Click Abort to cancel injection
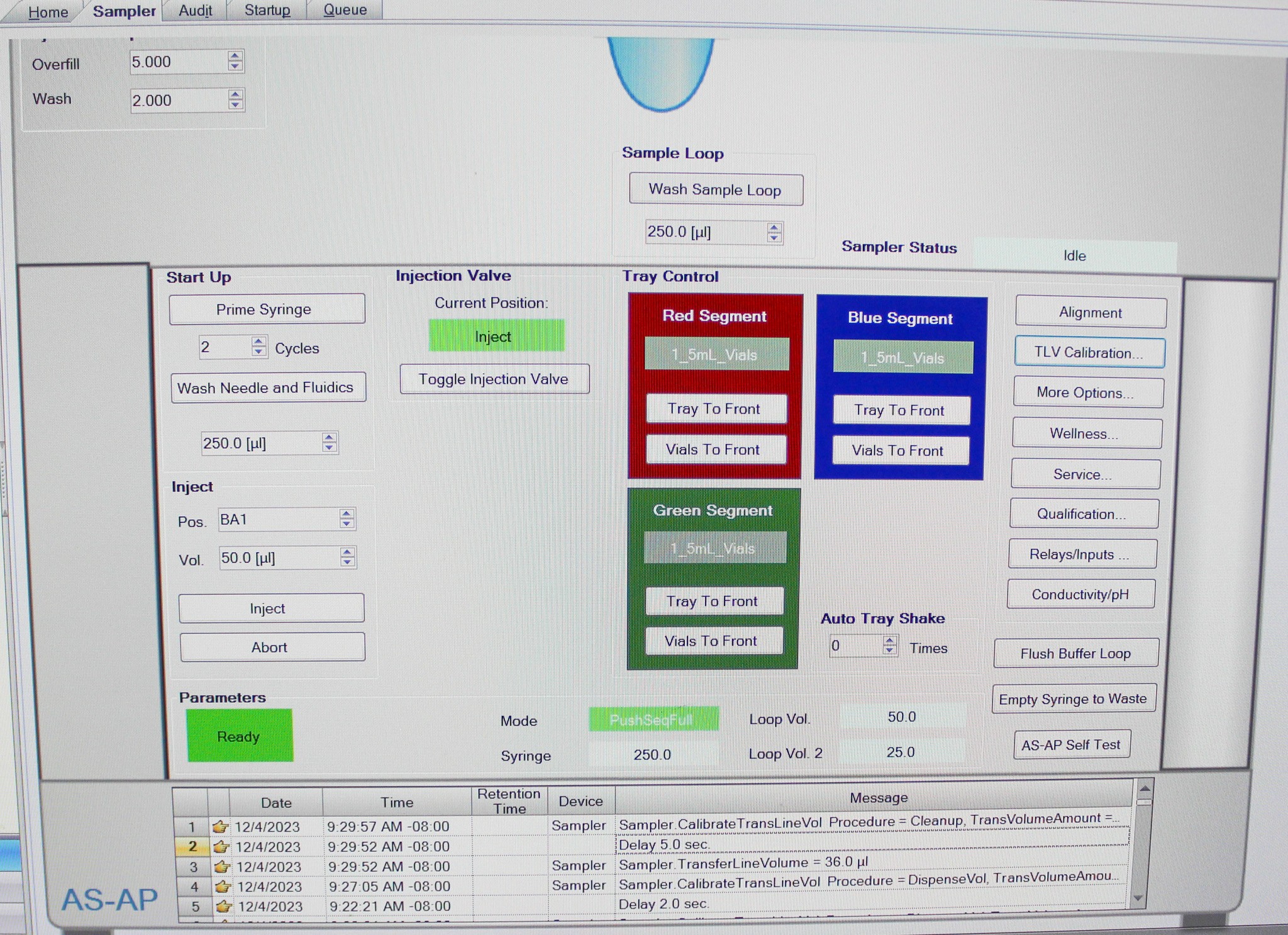This screenshot has width=1288, height=935. (272, 647)
